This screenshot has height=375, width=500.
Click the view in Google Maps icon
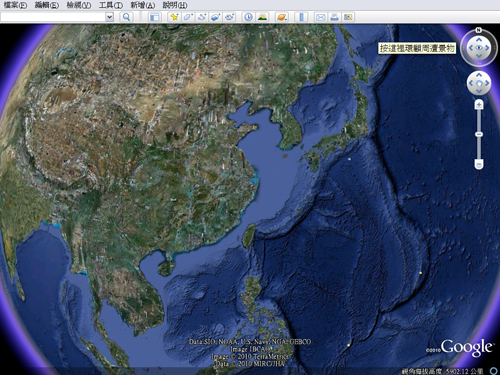coord(348,17)
